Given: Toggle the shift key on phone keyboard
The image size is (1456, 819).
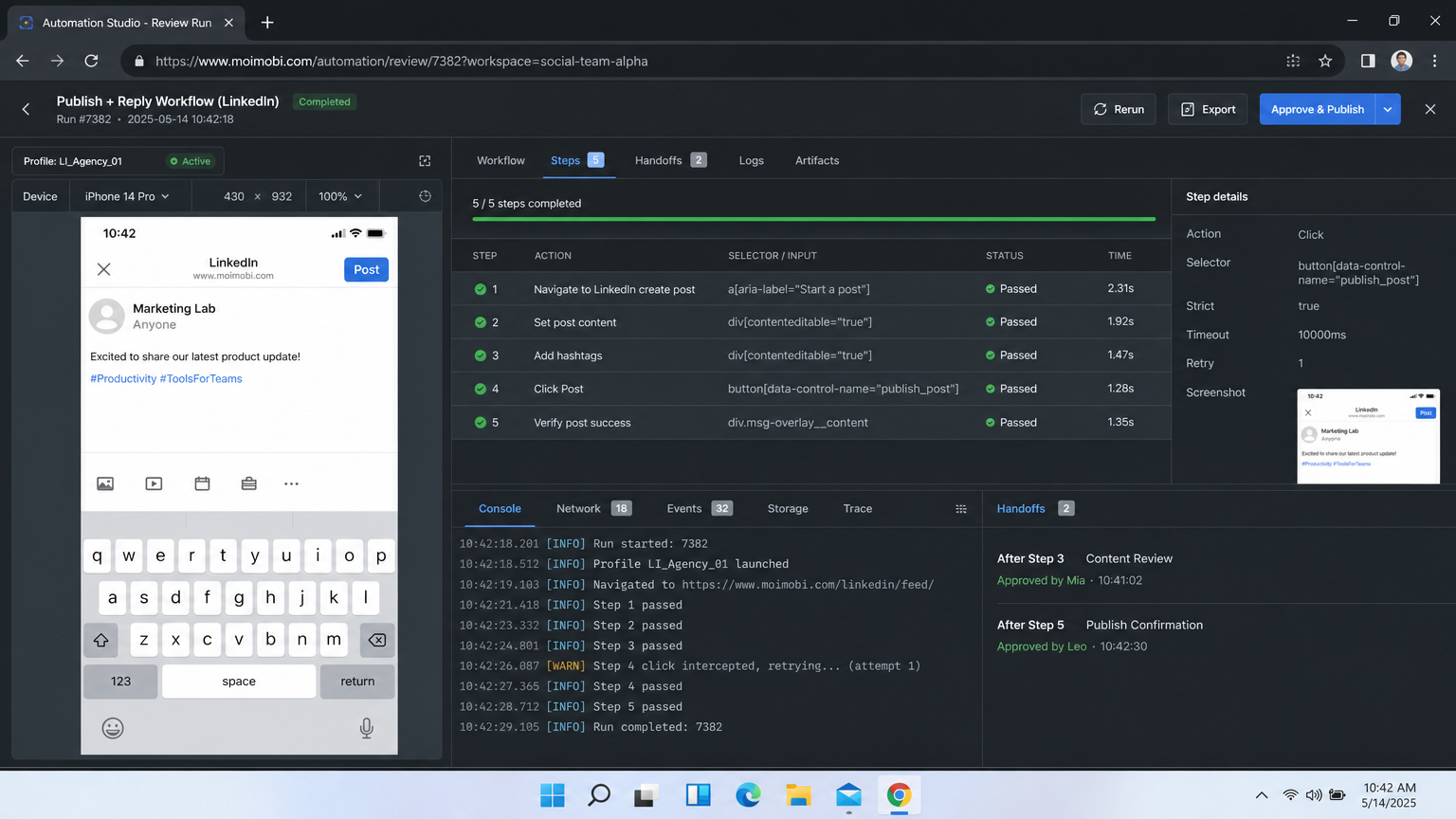Looking at the screenshot, I should coord(100,640).
